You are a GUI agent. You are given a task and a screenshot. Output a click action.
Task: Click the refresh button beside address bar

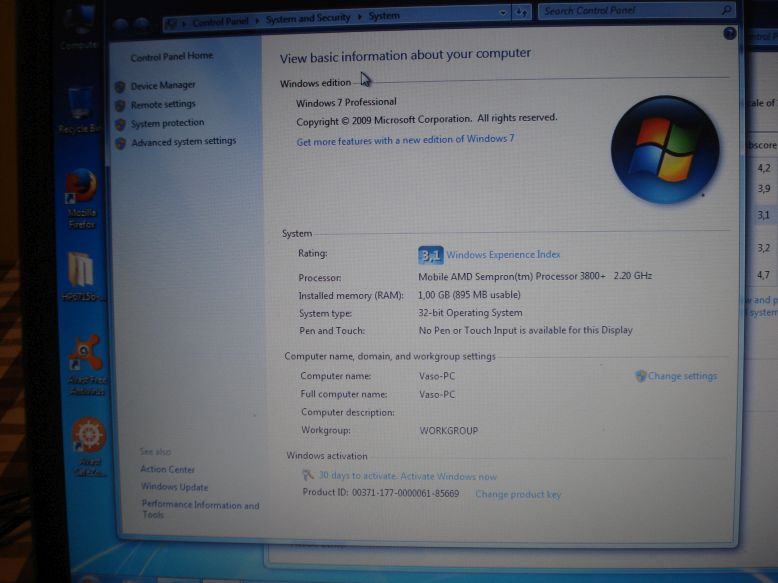point(521,12)
